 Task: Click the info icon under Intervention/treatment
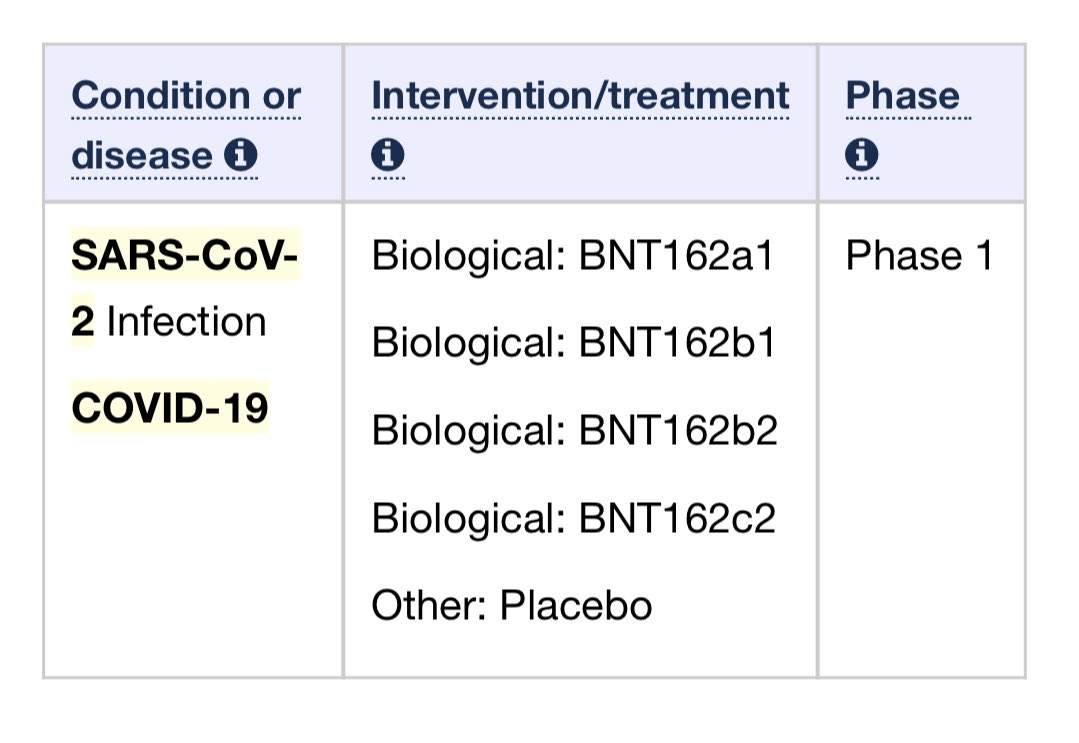(x=387, y=154)
